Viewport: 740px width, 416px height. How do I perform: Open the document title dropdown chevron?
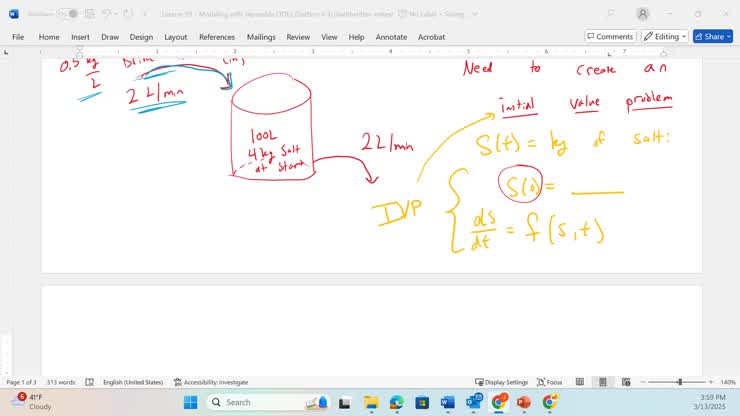coord(475,14)
